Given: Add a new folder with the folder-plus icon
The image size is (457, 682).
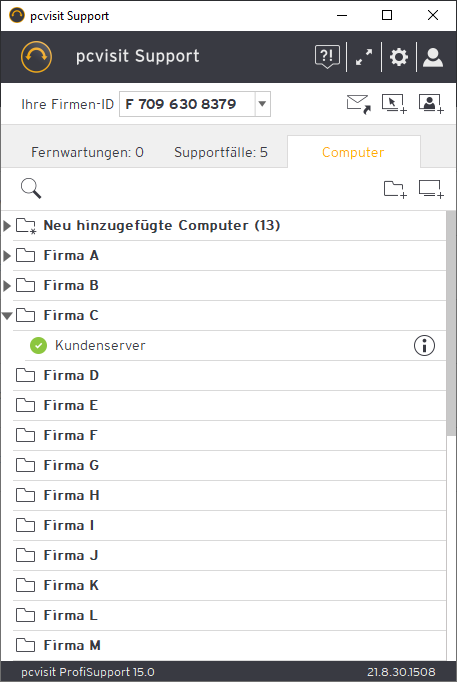Looking at the screenshot, I should (x=395, y=190).
